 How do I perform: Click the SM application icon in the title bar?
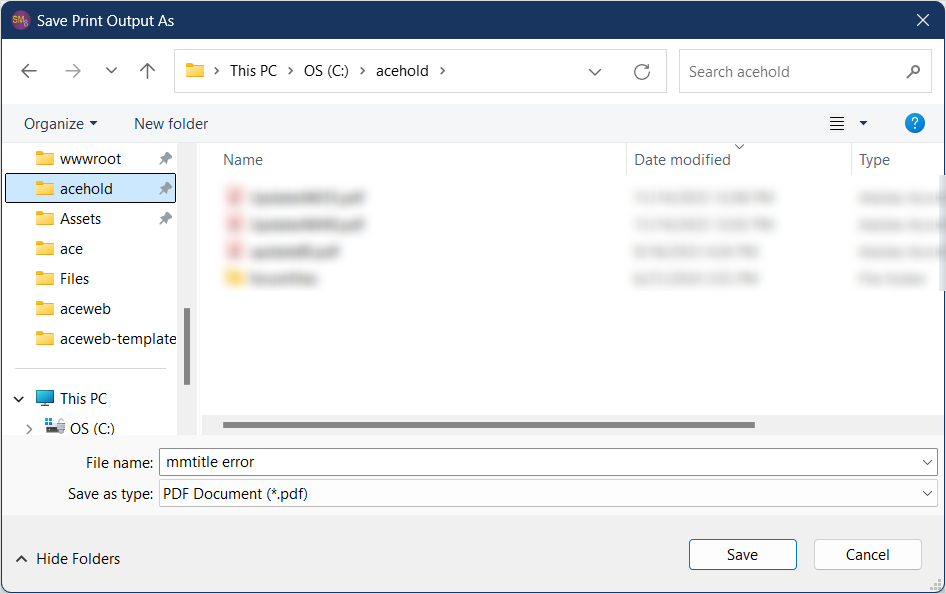click(x=20, y=20)
